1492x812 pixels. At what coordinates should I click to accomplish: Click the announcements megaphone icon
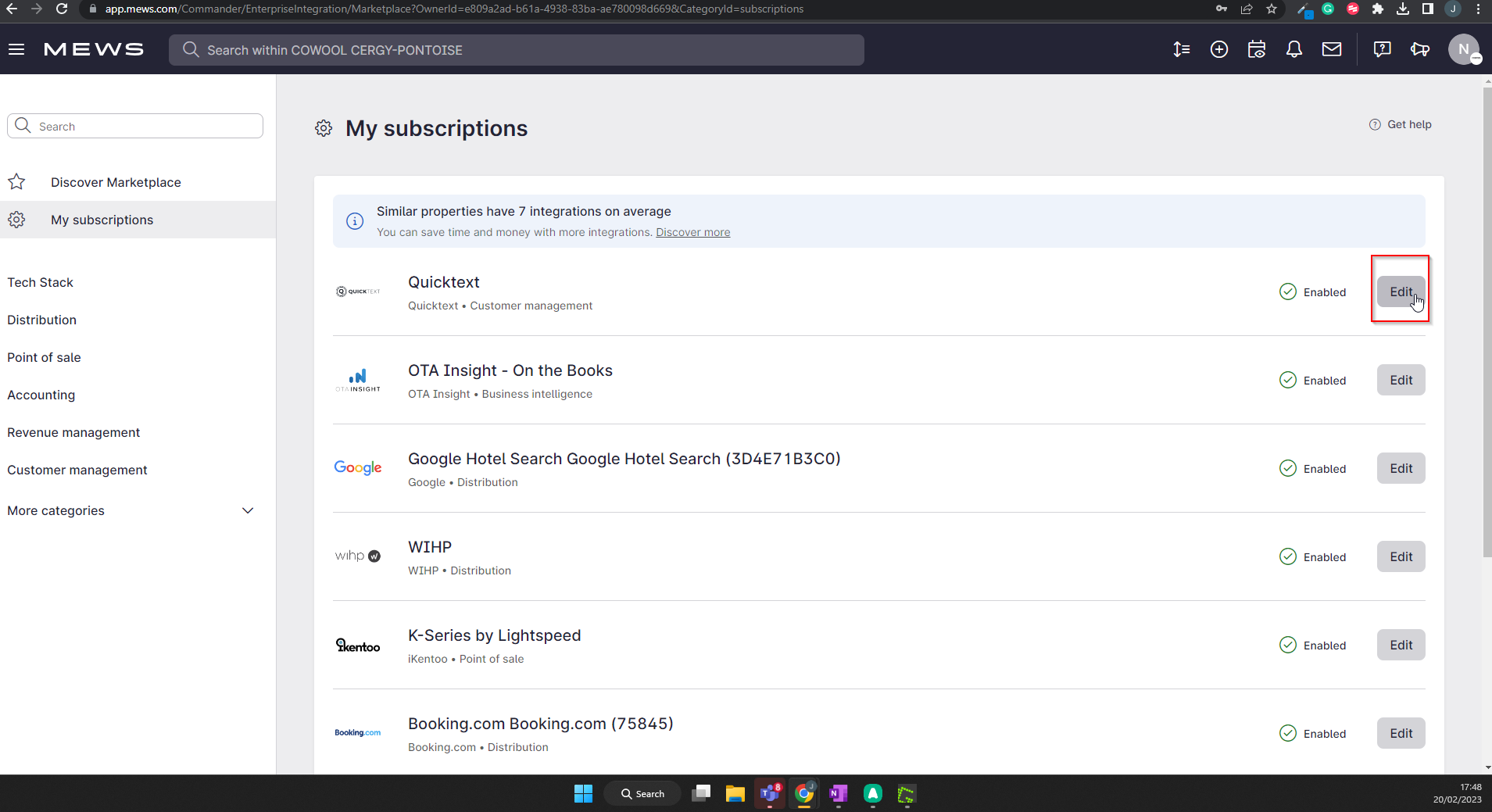point(1419,49)
